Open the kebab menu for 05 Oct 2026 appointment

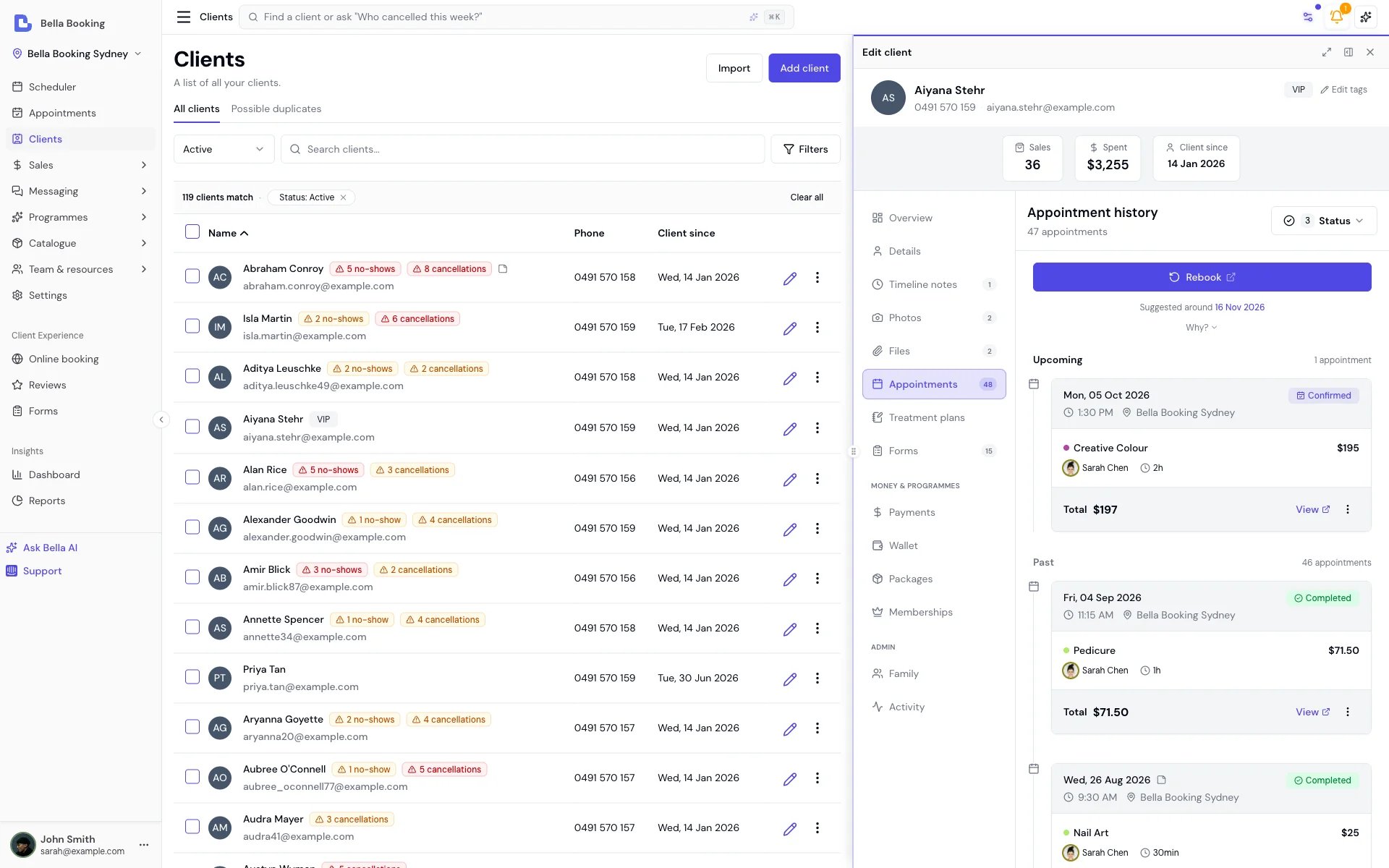point(1348,509)
